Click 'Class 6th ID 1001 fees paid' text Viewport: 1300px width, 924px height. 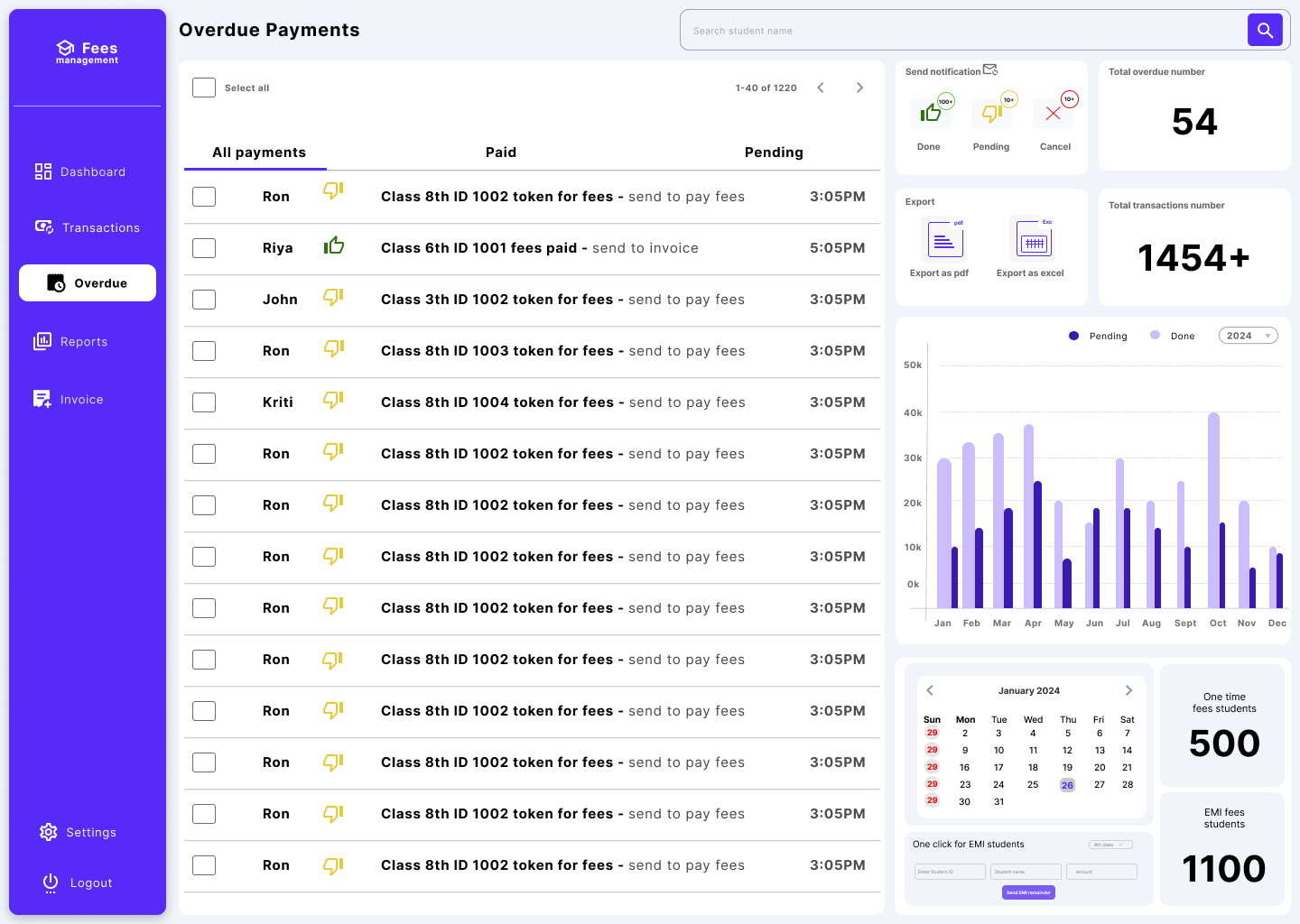478,248
